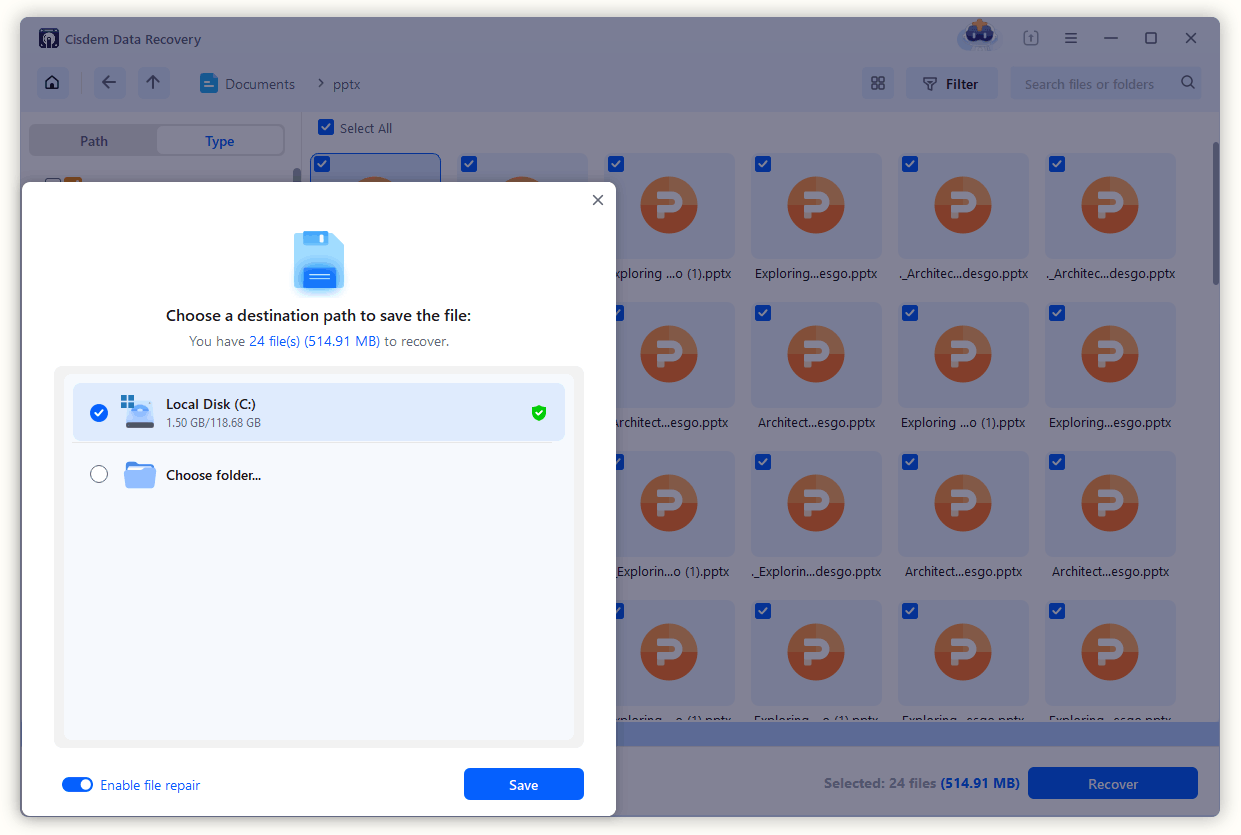Click the blue folder icon for Choose folder
Screen dimensions: 1241x835
point(140,475)
